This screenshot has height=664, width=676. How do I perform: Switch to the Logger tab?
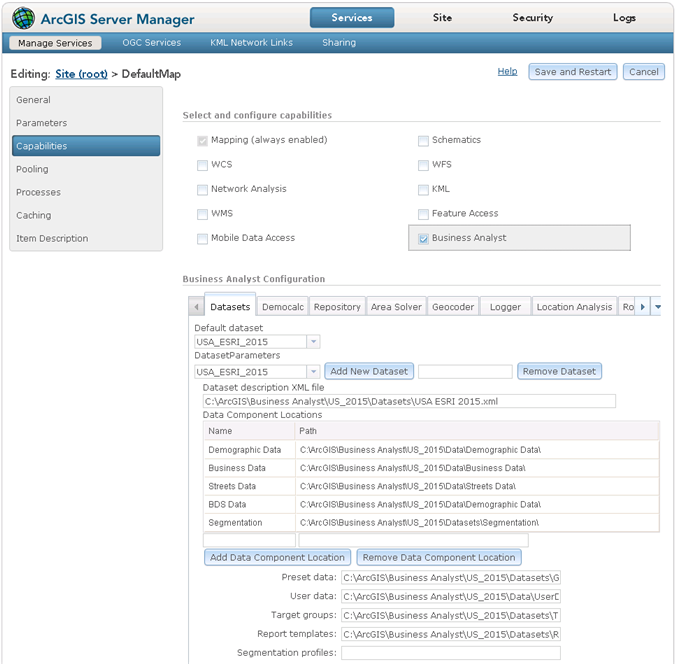tap(505, 307)
